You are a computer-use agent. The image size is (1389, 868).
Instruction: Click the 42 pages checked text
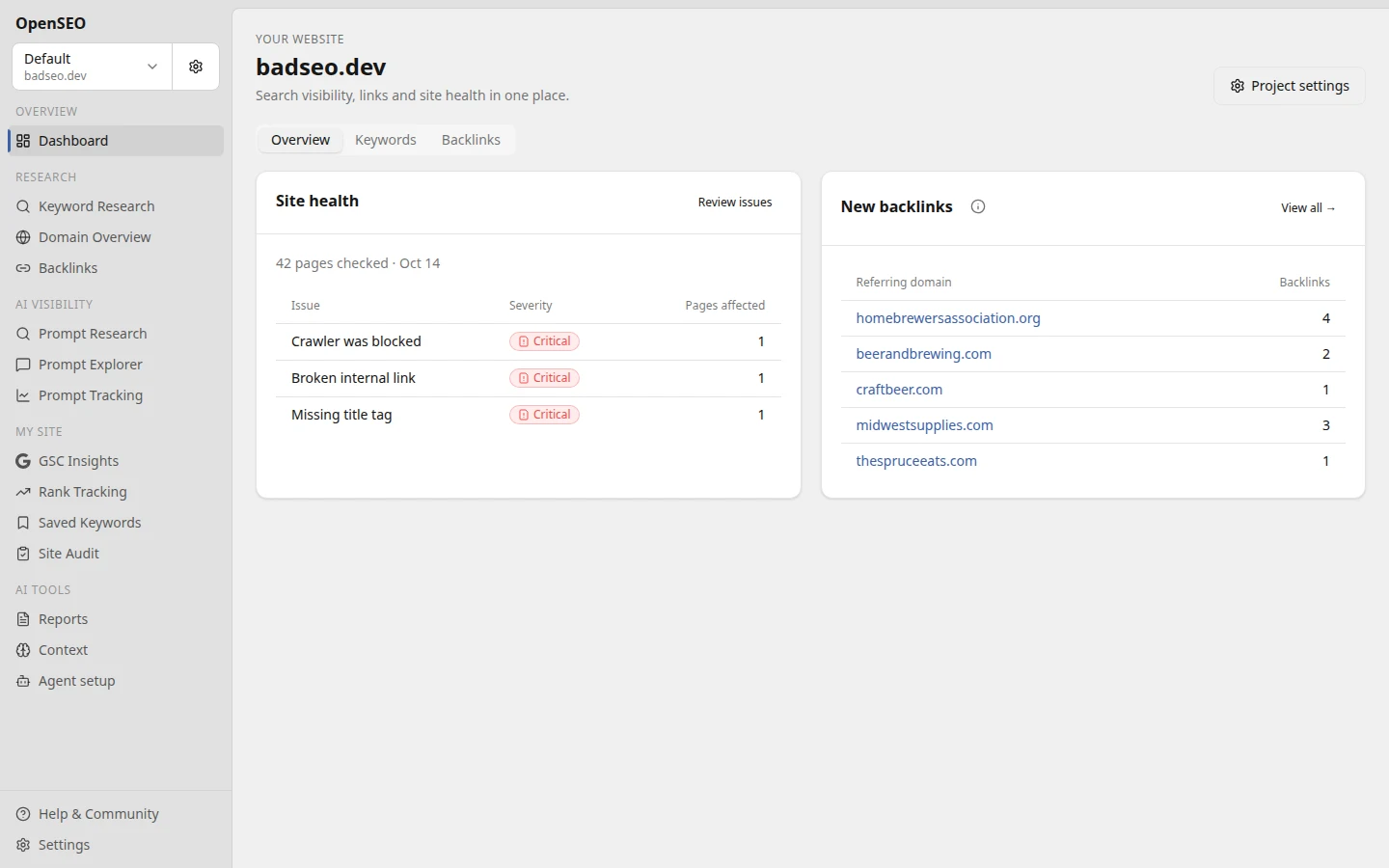[x=358, y=263]
